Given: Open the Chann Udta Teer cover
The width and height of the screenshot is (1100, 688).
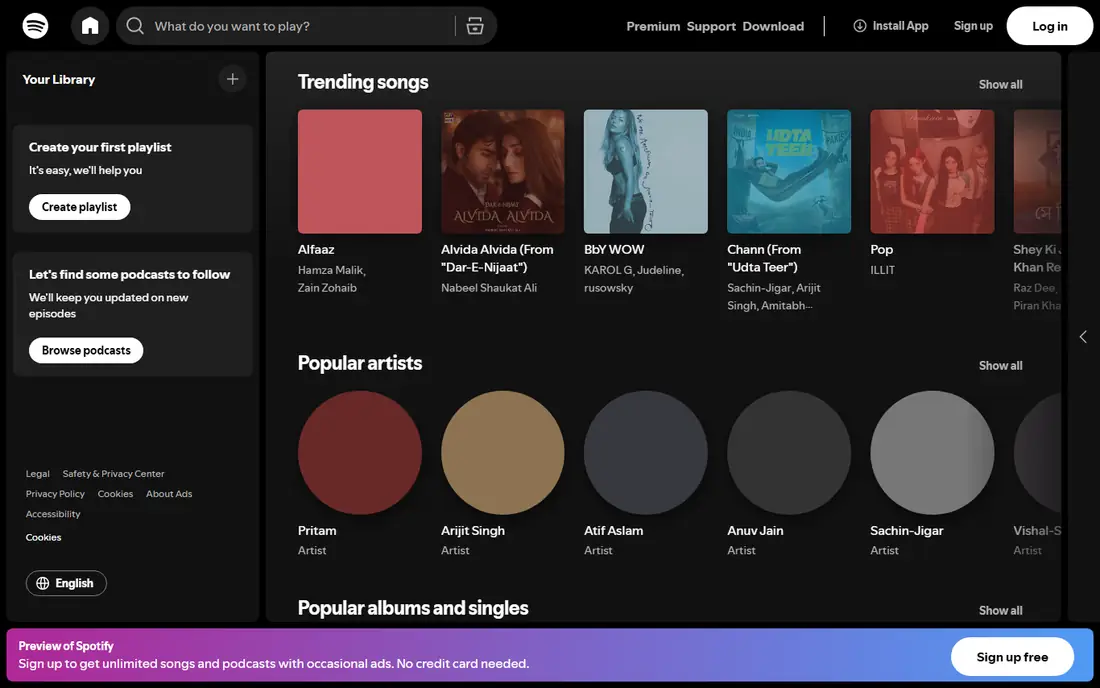Looking at the screenshot, I should click(789, 171).
